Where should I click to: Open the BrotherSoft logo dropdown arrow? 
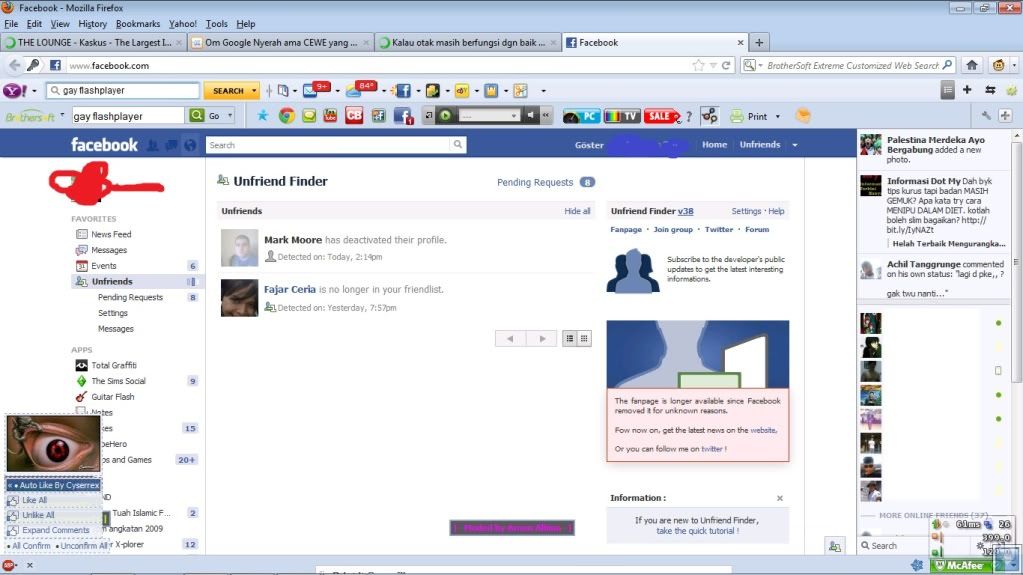point(63,115)
